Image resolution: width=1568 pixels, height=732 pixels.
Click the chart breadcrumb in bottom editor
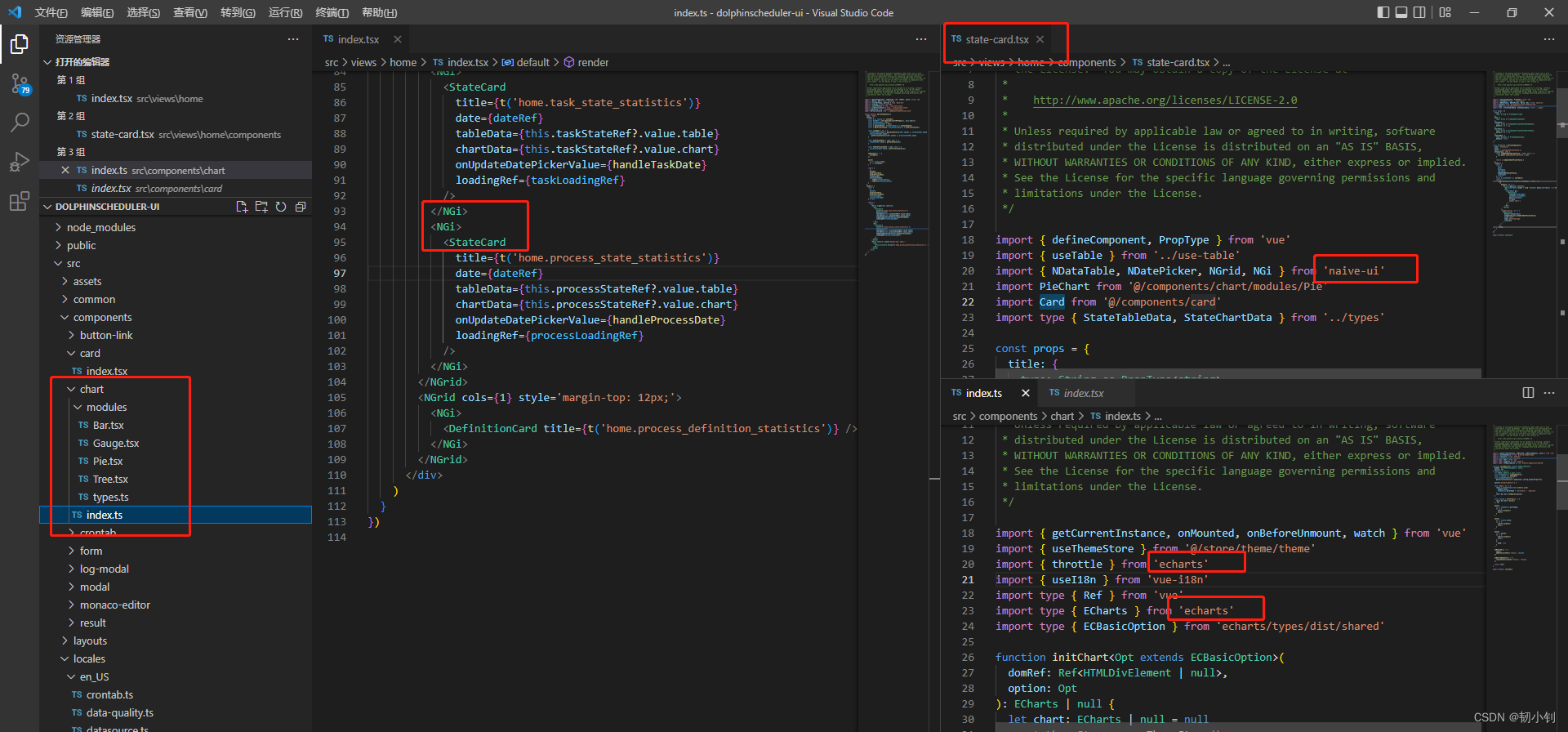pyautogui.click(x=1062, y=416)
